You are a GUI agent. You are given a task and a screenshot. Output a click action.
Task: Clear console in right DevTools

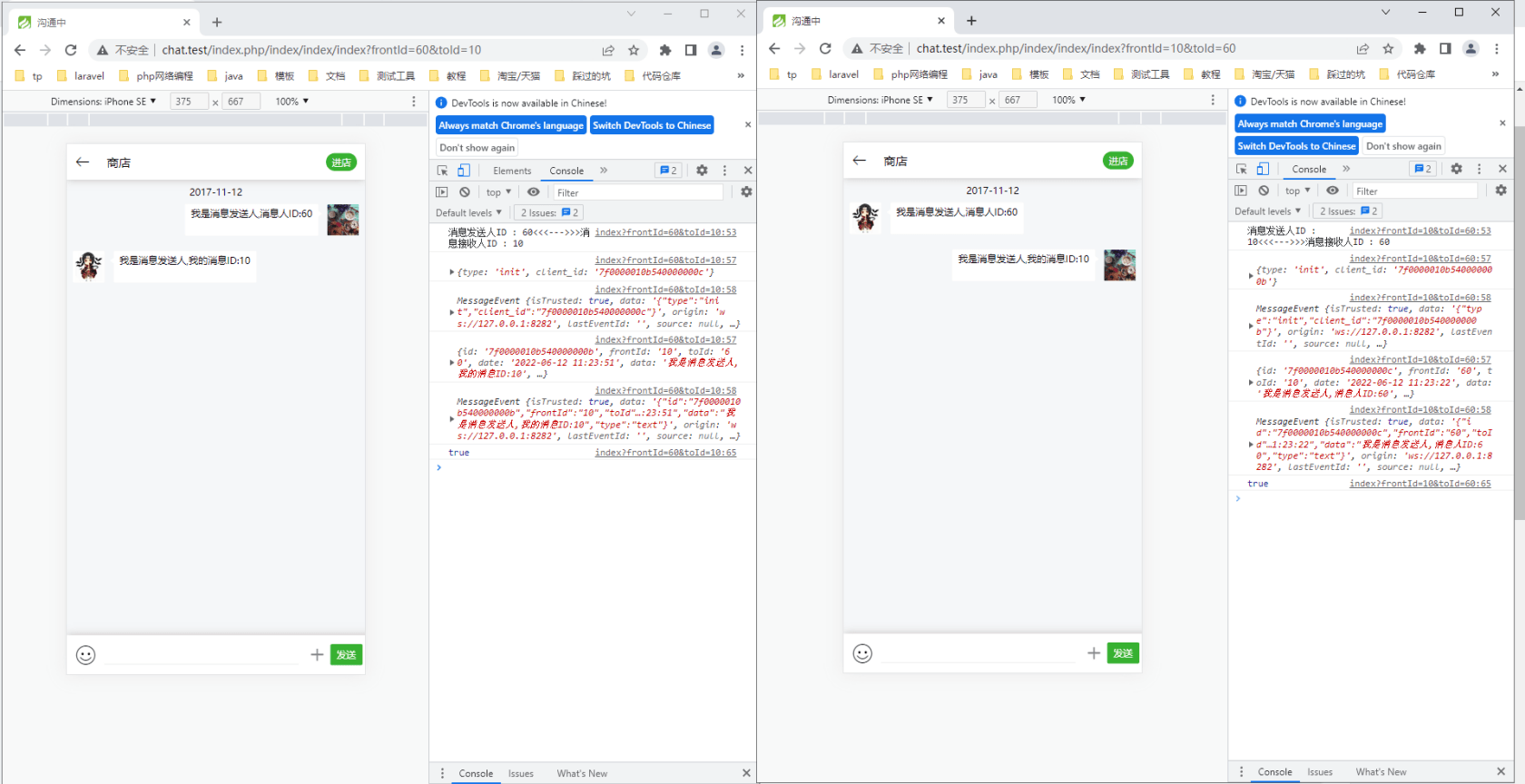[1264, 191]
